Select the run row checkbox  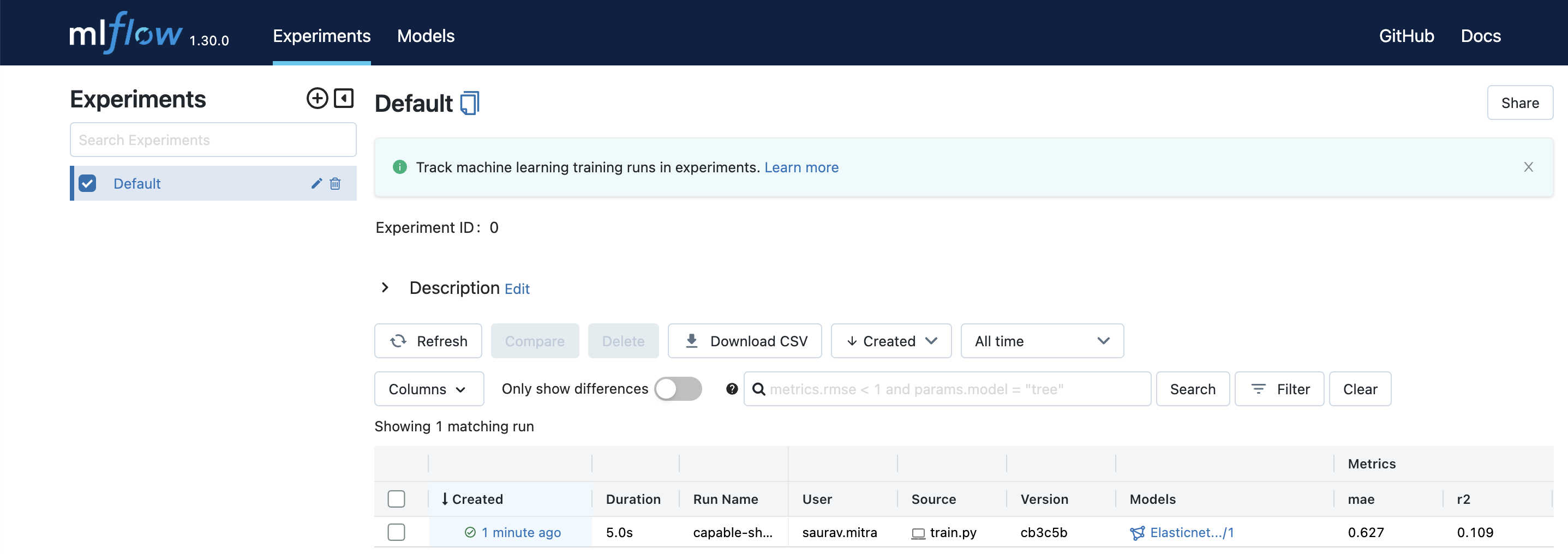pyautogui.click(x=396, y=532)
